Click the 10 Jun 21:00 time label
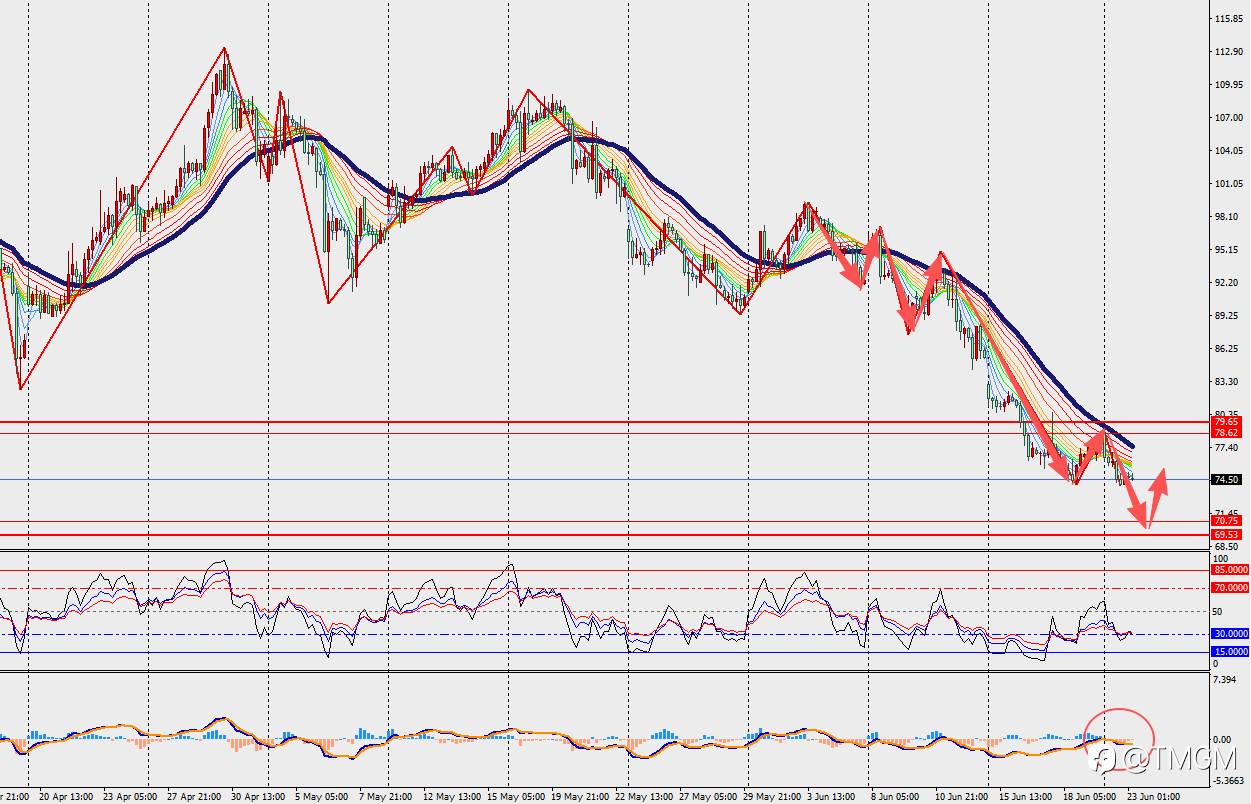Image resolution: width=1251 pixels, height=804 pixels. [960, 797]
